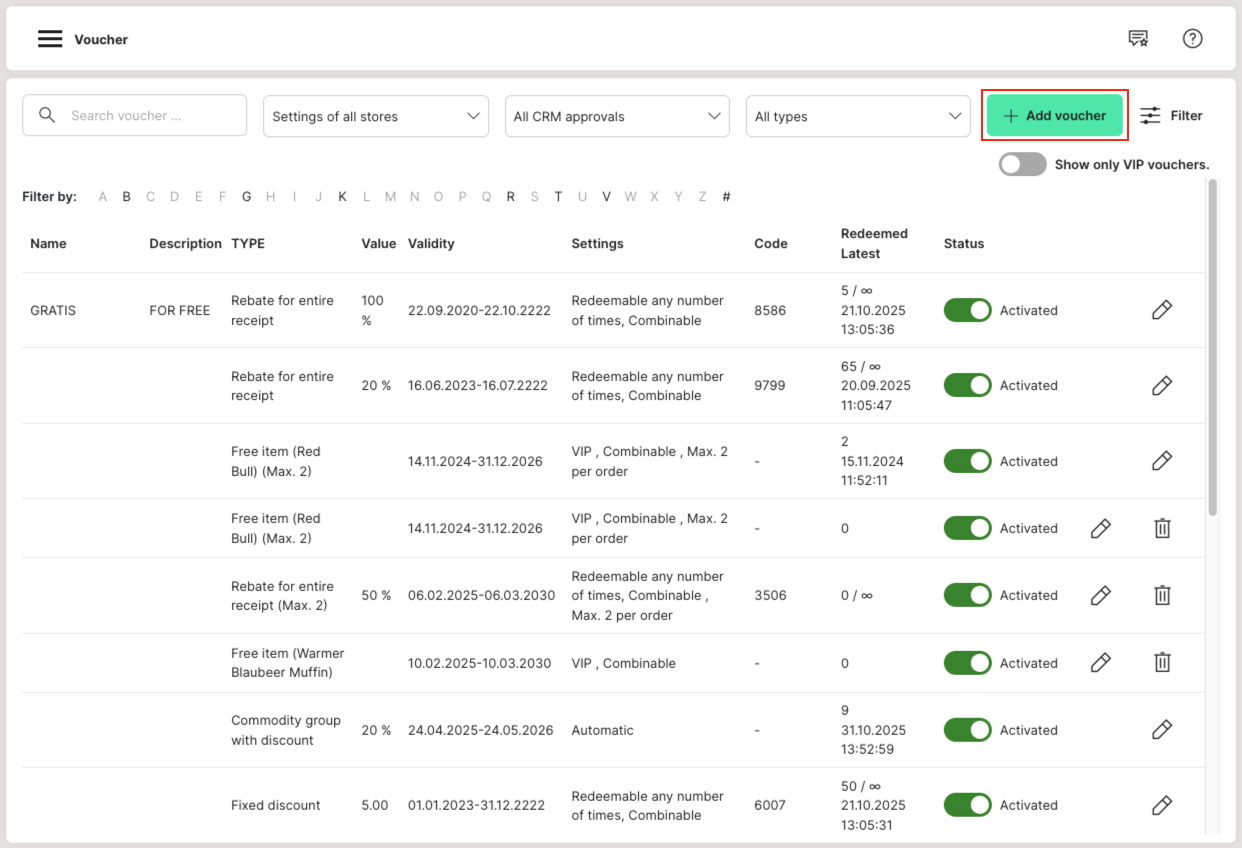Edit the Fixed discount voucher

tap(1161, 805)
